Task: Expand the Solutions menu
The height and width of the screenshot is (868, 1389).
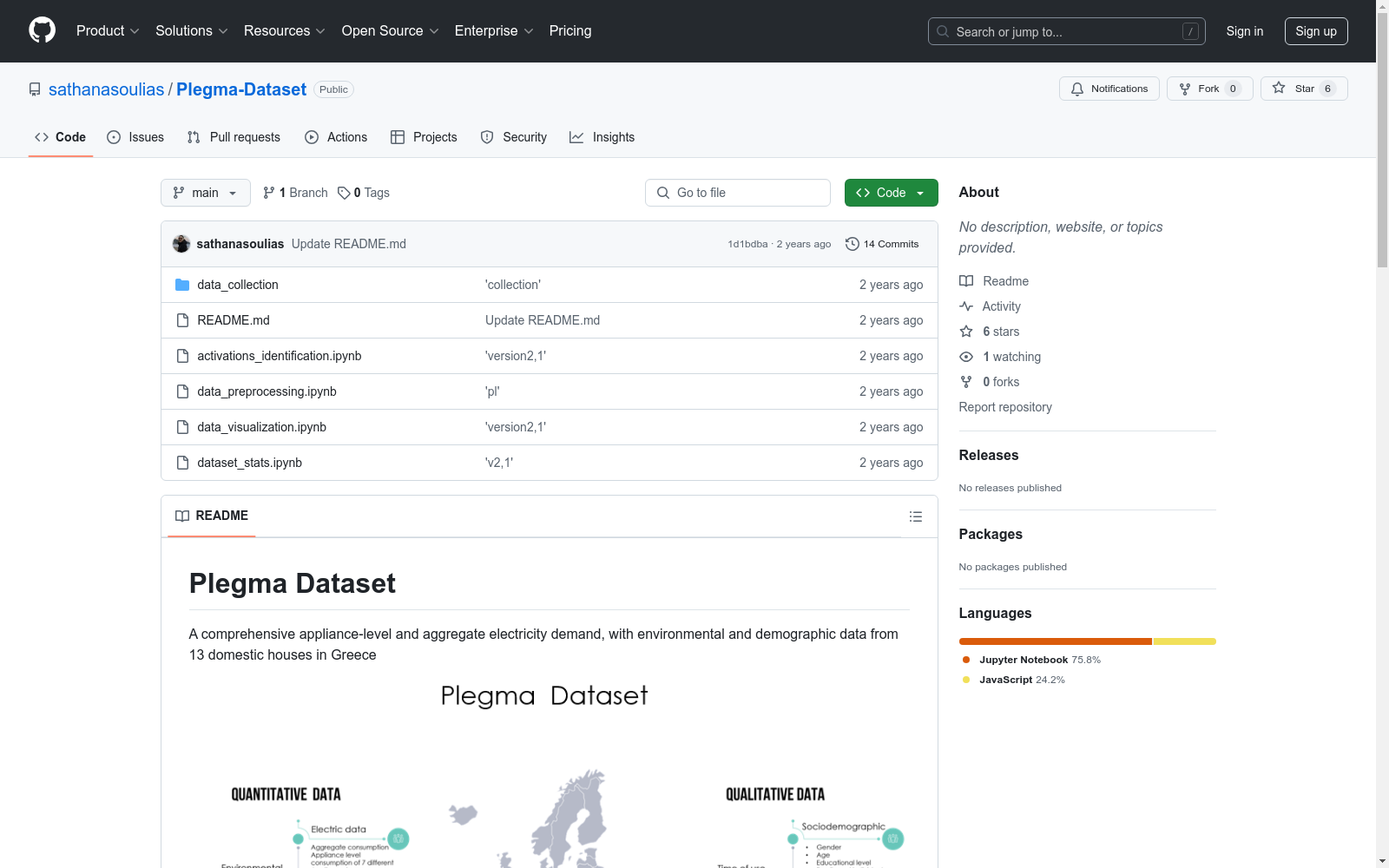Action: (x=192, y=31)
